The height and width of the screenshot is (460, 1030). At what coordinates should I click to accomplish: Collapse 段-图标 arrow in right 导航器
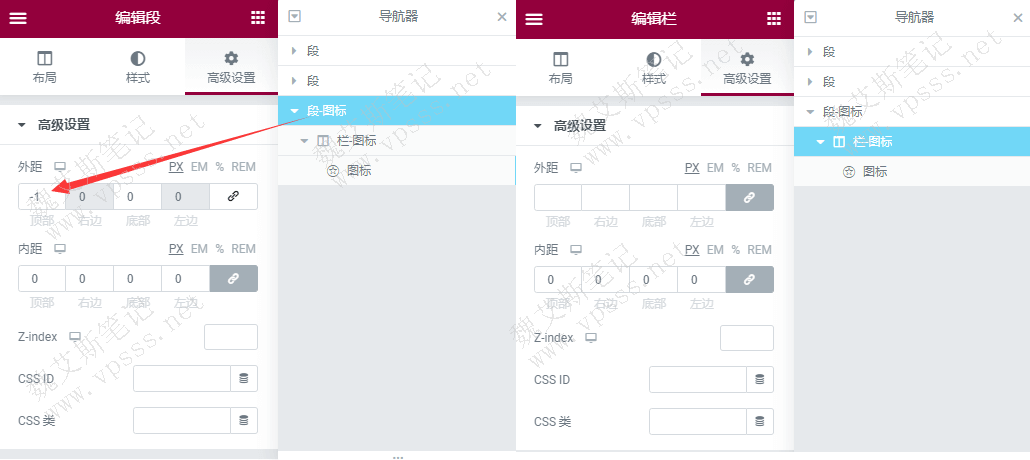click(x=811, y=112)
